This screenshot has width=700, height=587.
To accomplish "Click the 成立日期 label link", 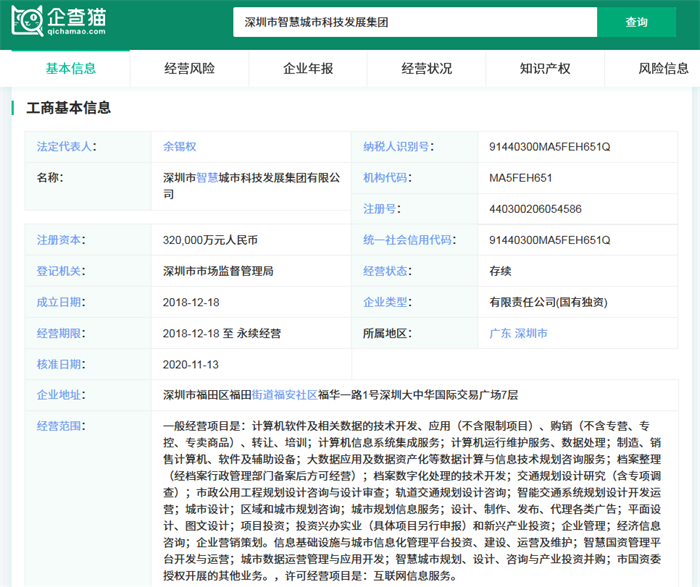I will click(58, 302).
